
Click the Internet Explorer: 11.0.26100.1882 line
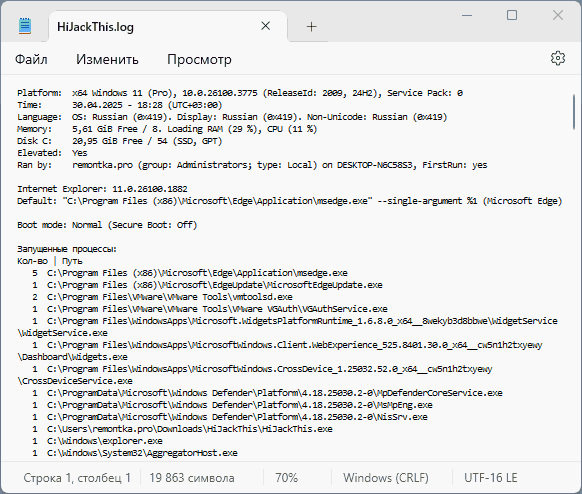pyautogui.click(x=102, y=189)
